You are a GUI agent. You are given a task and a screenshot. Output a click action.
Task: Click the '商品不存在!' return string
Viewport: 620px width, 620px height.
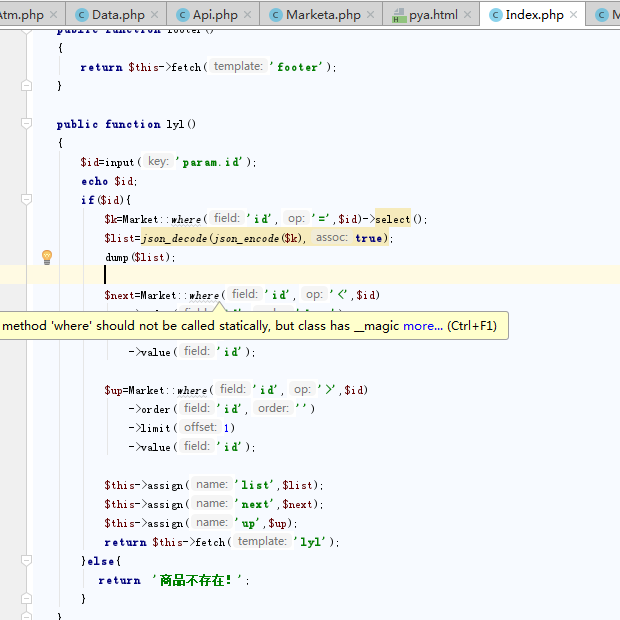197,580
